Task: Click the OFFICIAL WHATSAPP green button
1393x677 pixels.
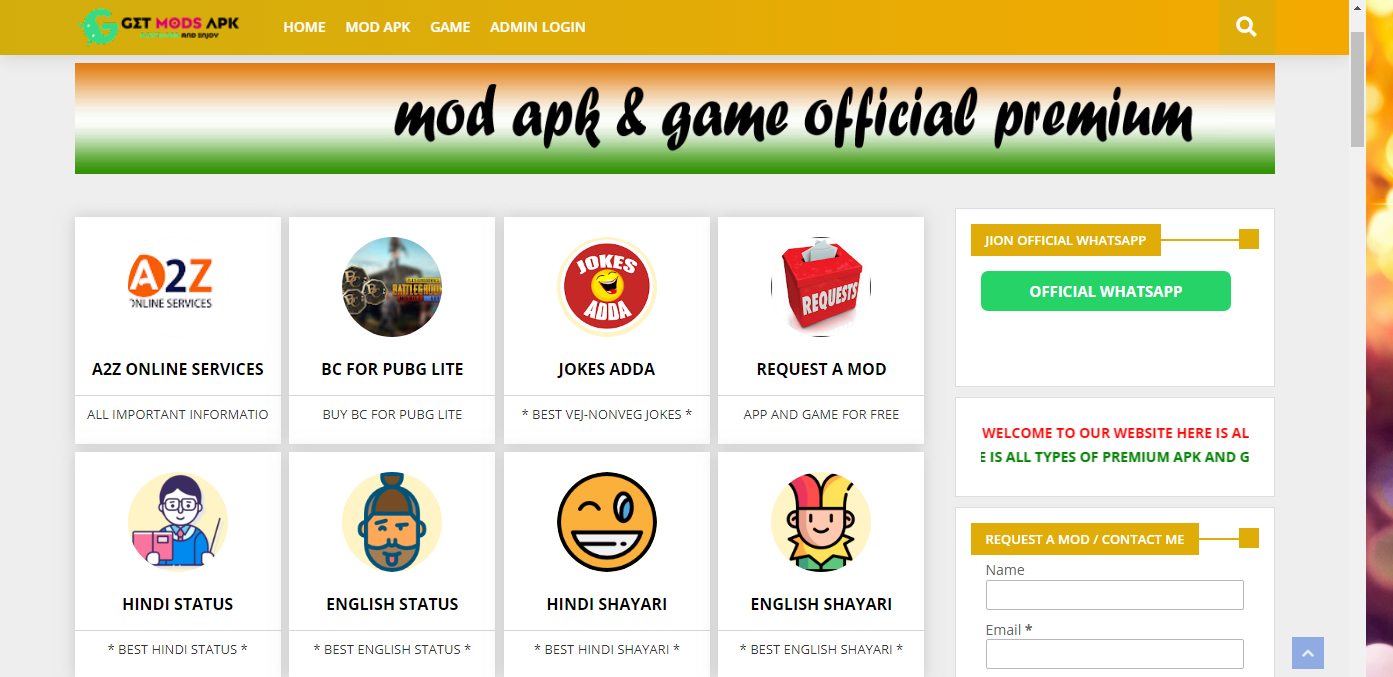Action: point(1106,291)
